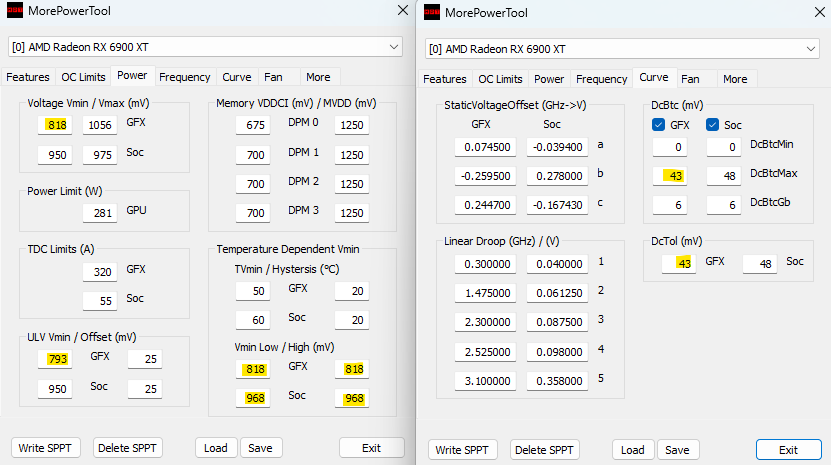Switch to Curve tab in left window
831x465 pixels.
tap(236, 77)
